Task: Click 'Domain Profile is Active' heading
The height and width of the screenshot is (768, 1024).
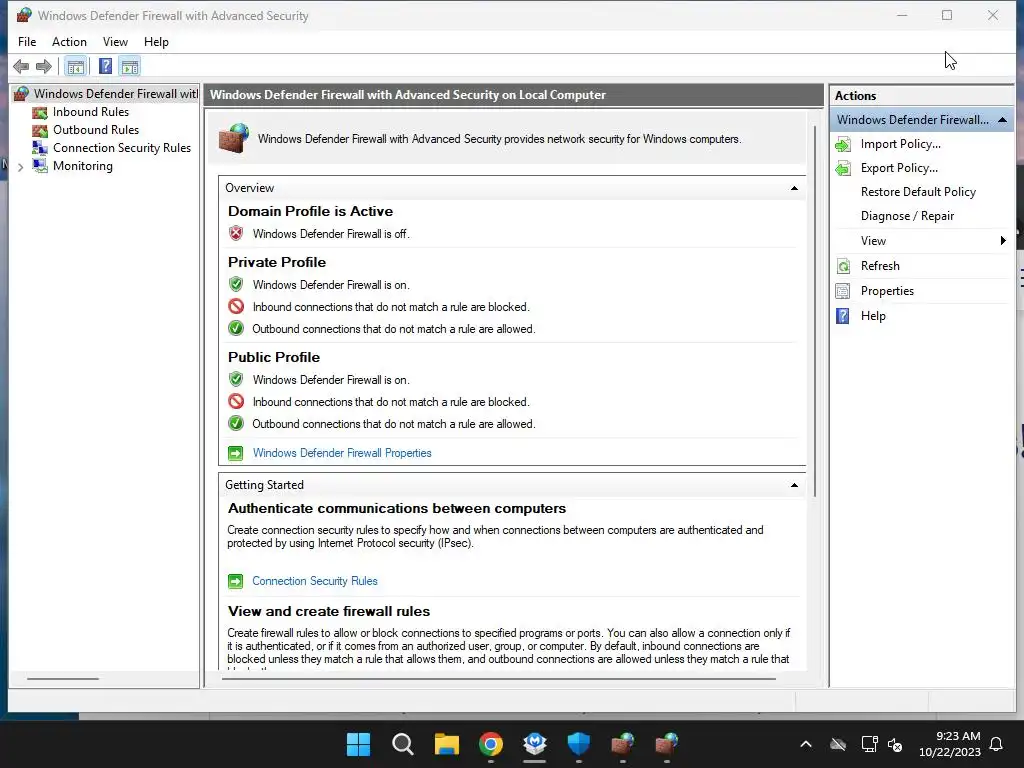Action: (310, 212)
